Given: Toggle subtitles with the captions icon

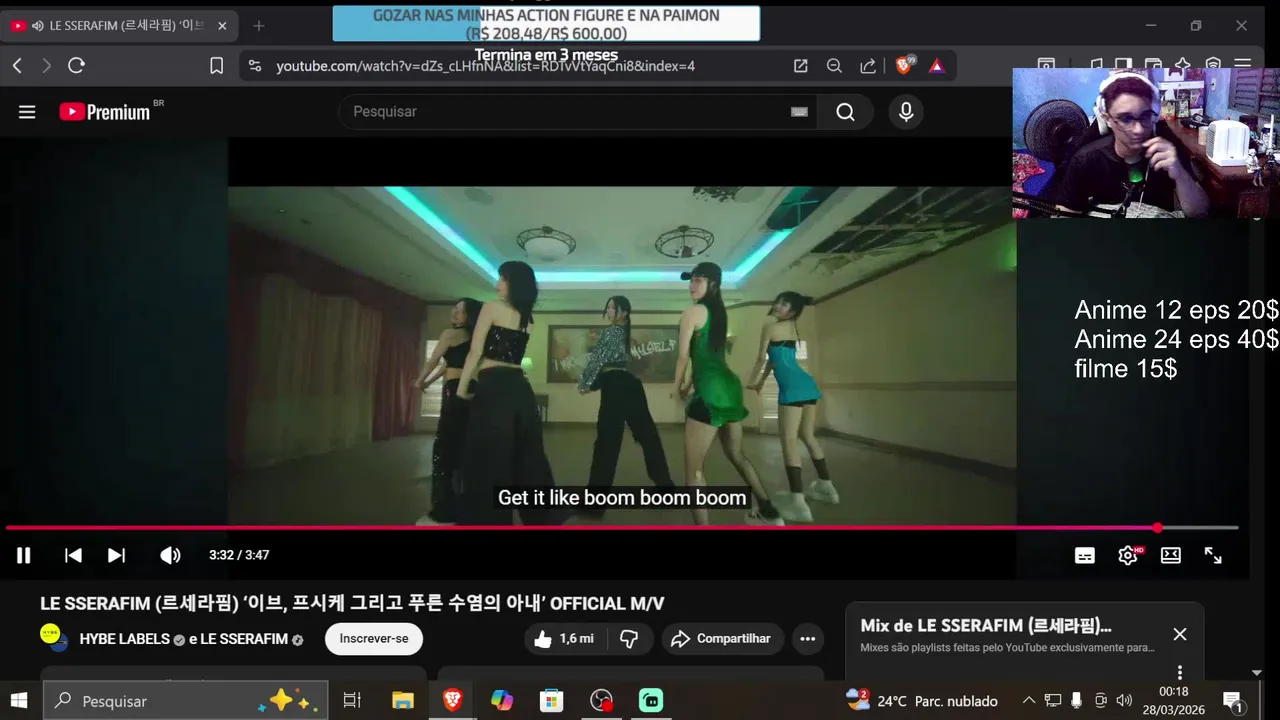Looking at the screenshot, I should pos(1085,555).
